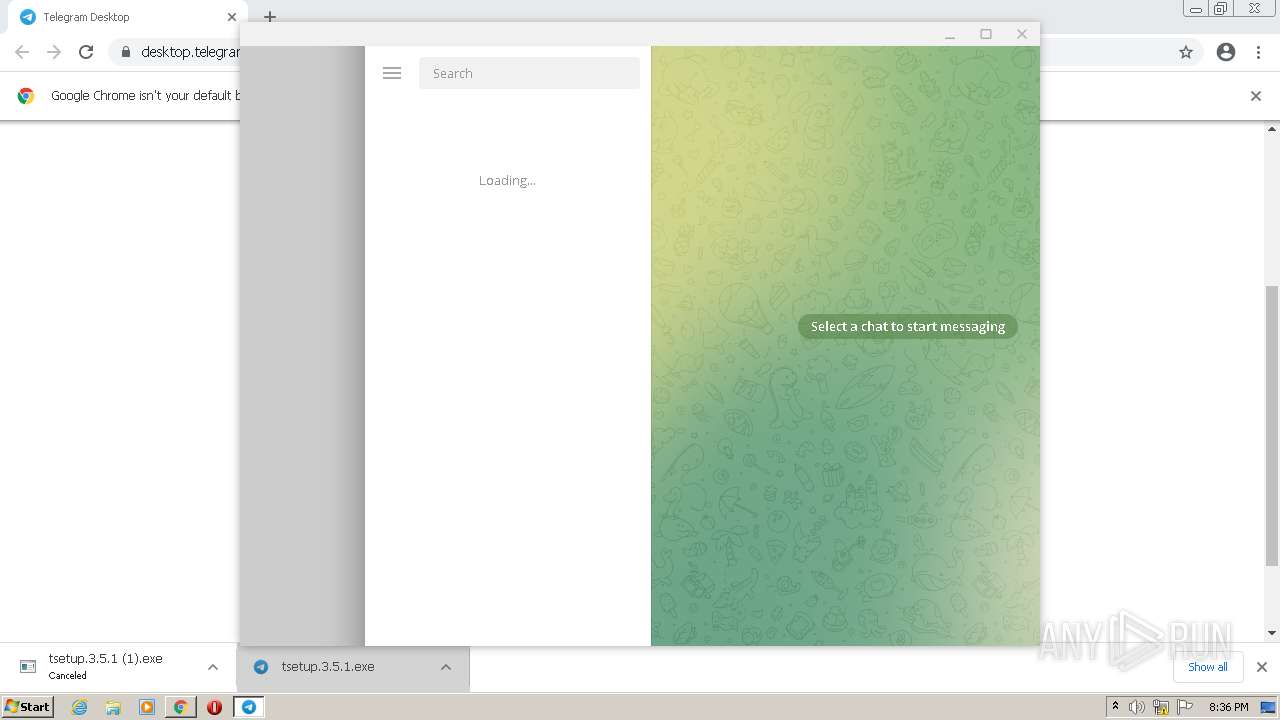Close the Telegram Desktop browser tab
Image resolution: width=1280 pixels, height=720 pixels.
click(232, 17)
